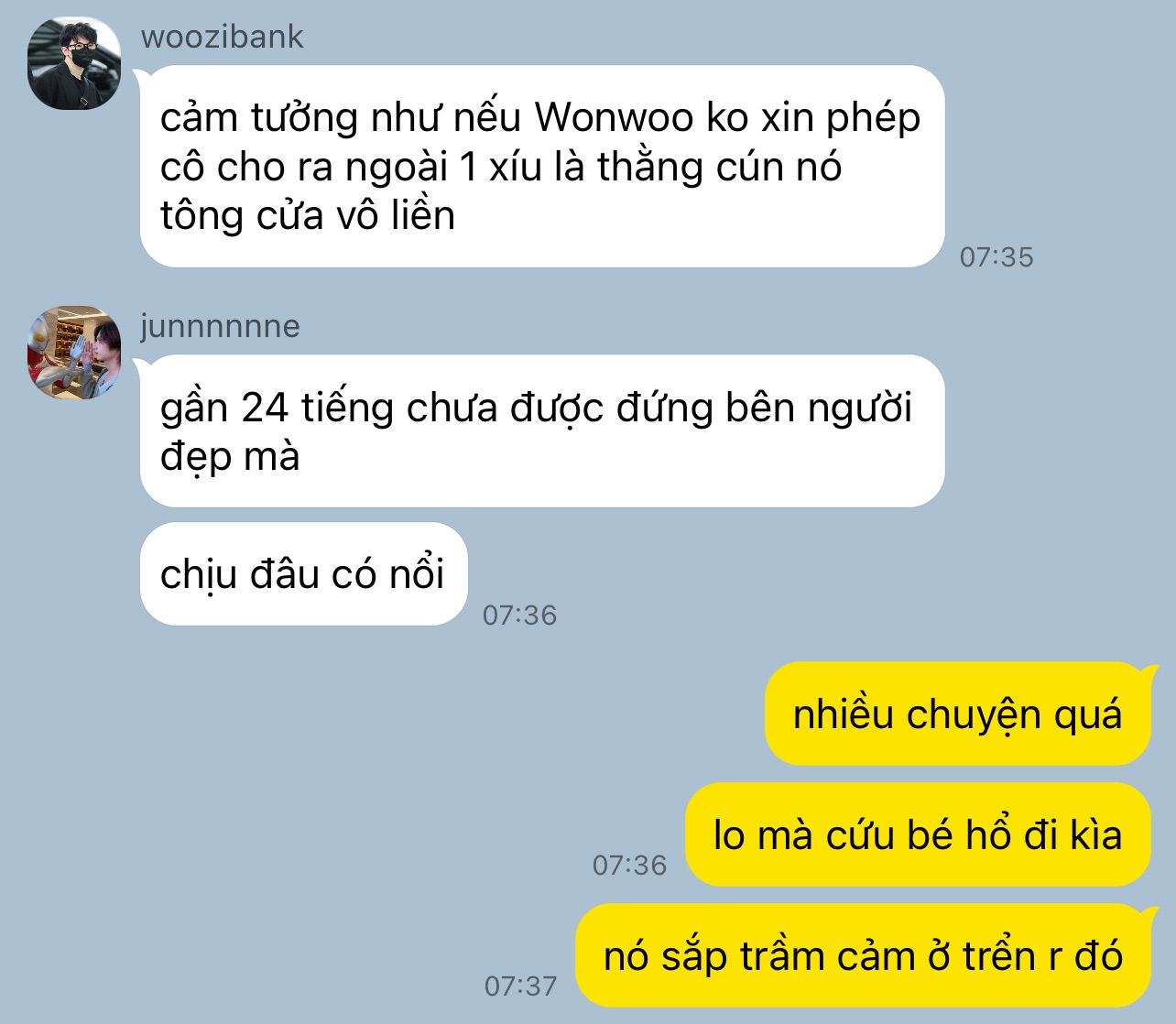The width and height of the screenshot is (1176, 1024).
Task: Tap junnnnnne's avatar photo
Action: click(x=74, y=353)
